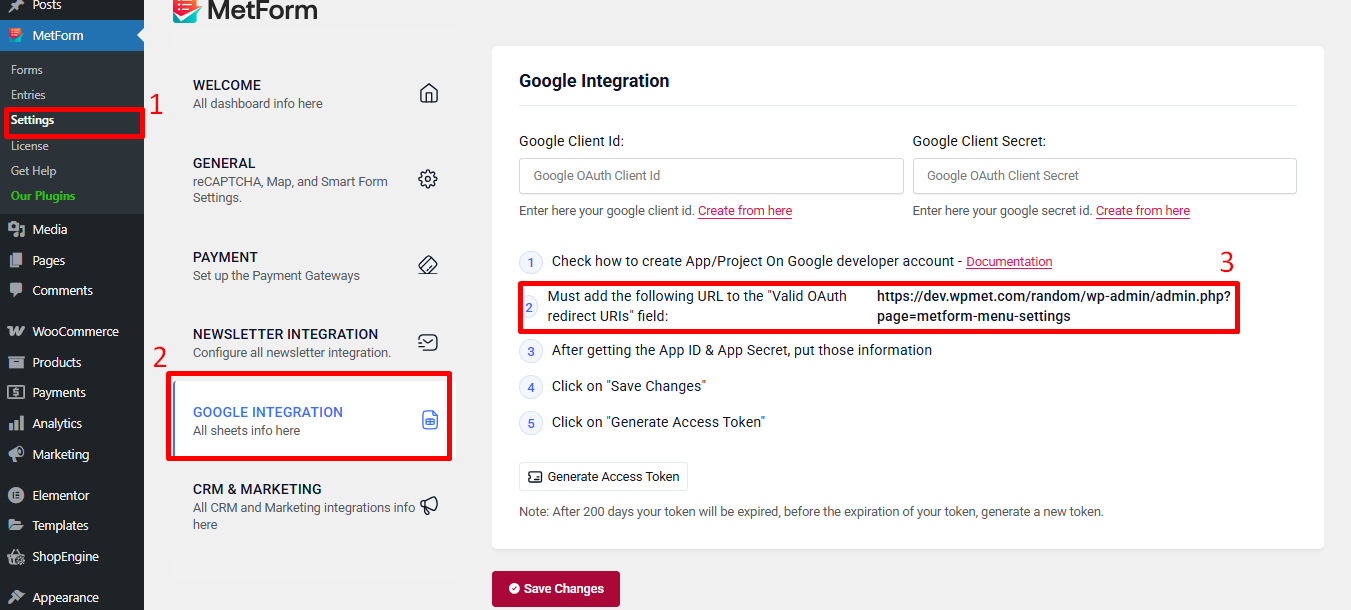Switch to the GOOGLE INTEGRATION section

coord(267,411)
